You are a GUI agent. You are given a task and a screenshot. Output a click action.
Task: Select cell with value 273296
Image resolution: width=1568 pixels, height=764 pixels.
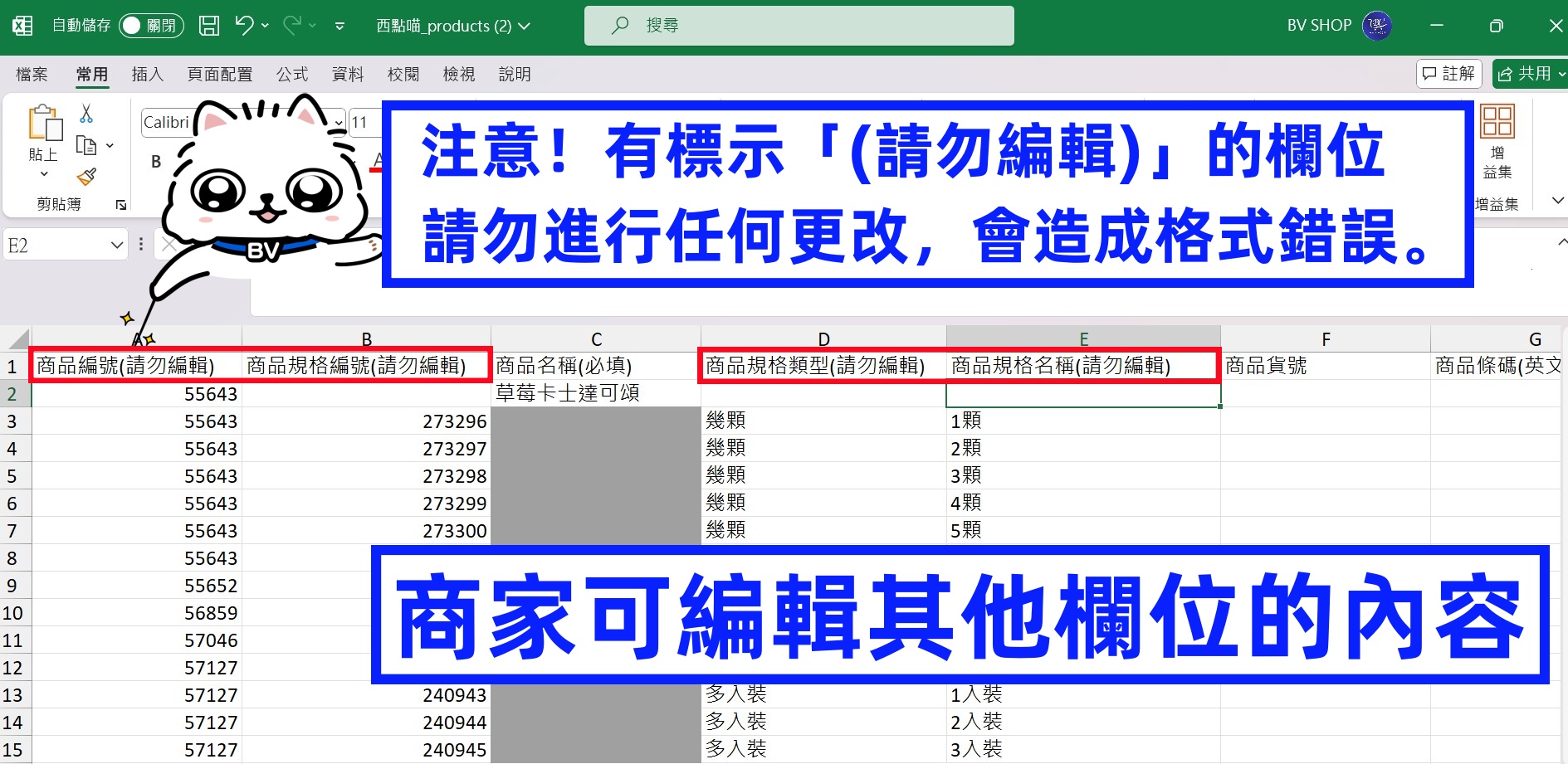(366, 421)
